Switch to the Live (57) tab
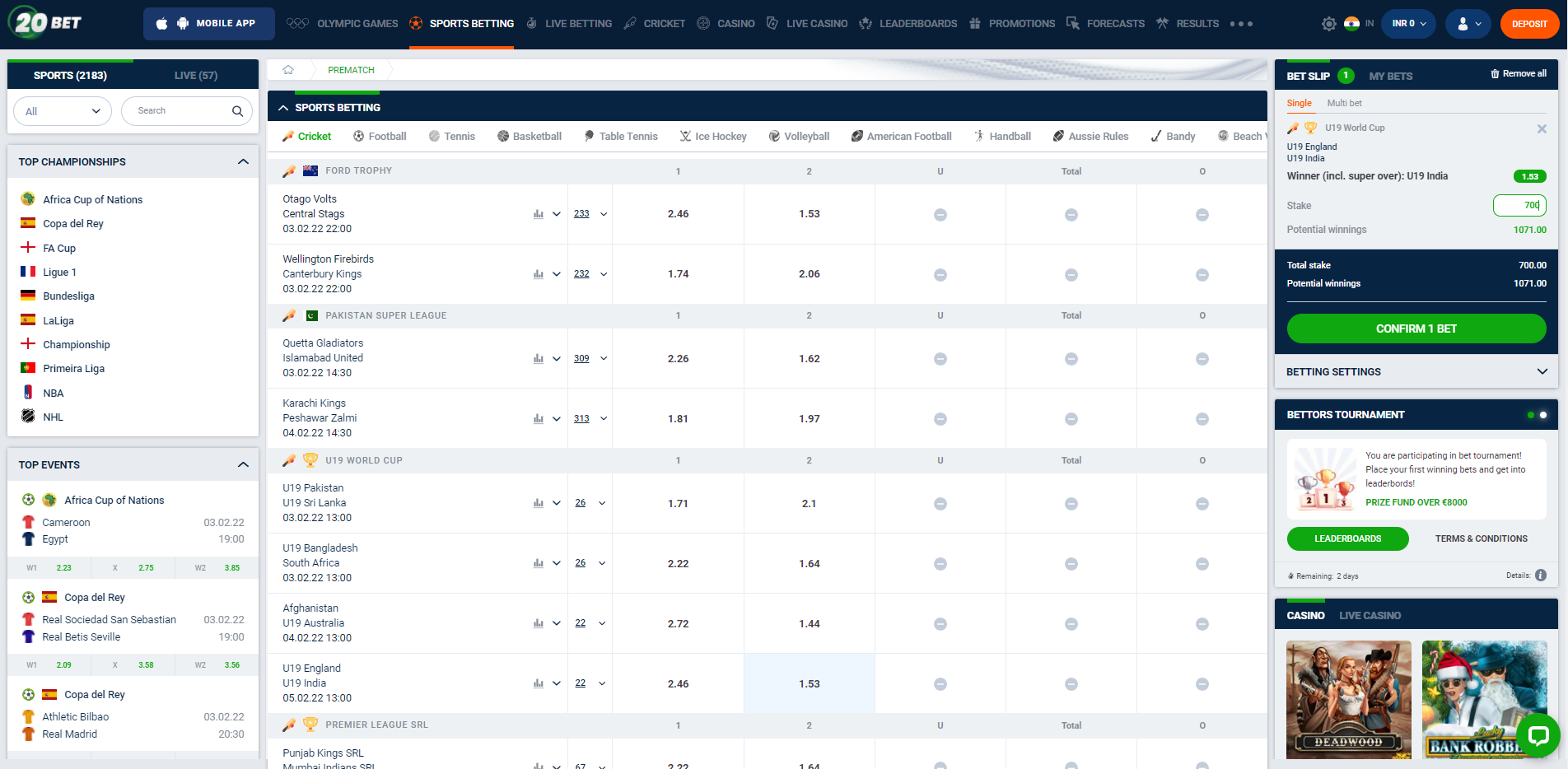1568x769 pixels. 195,74
